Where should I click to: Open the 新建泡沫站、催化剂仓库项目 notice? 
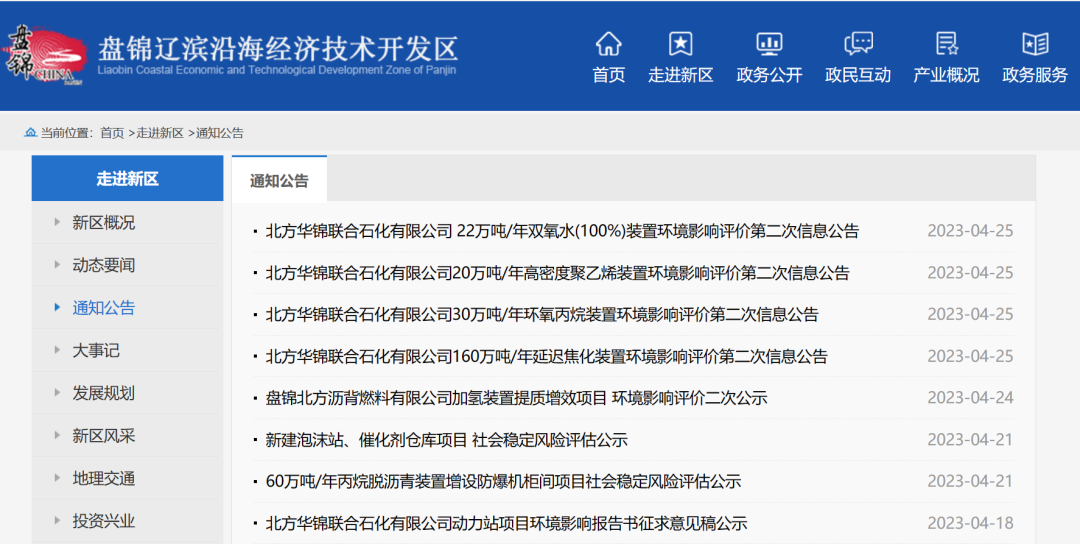(446, 440)
